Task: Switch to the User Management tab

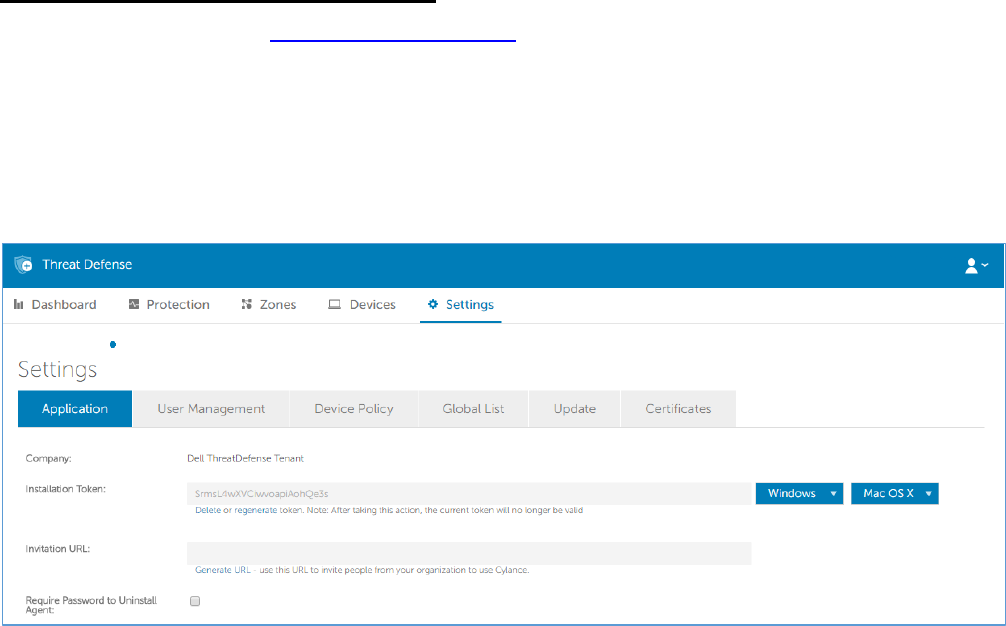Action: point(211,409)
